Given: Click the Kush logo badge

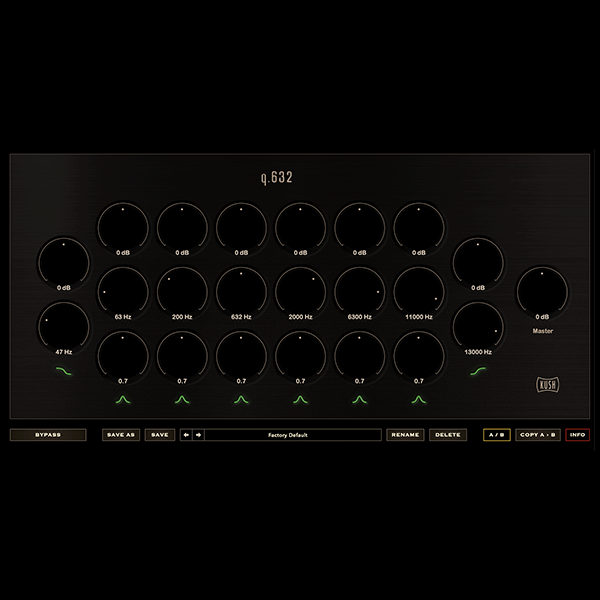Looking at the screenshot, I should pos(548,385).
